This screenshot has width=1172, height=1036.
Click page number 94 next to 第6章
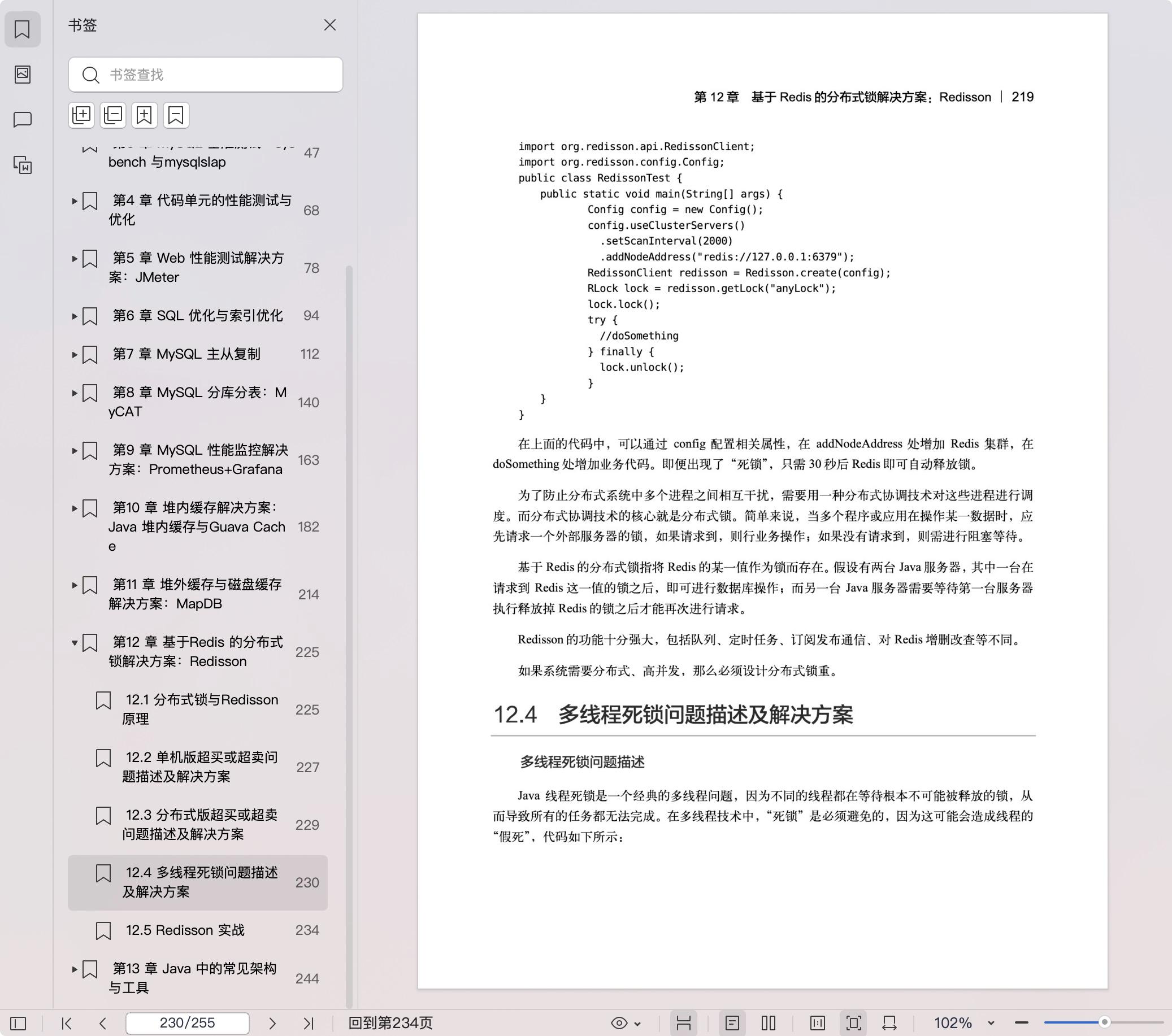311,315
